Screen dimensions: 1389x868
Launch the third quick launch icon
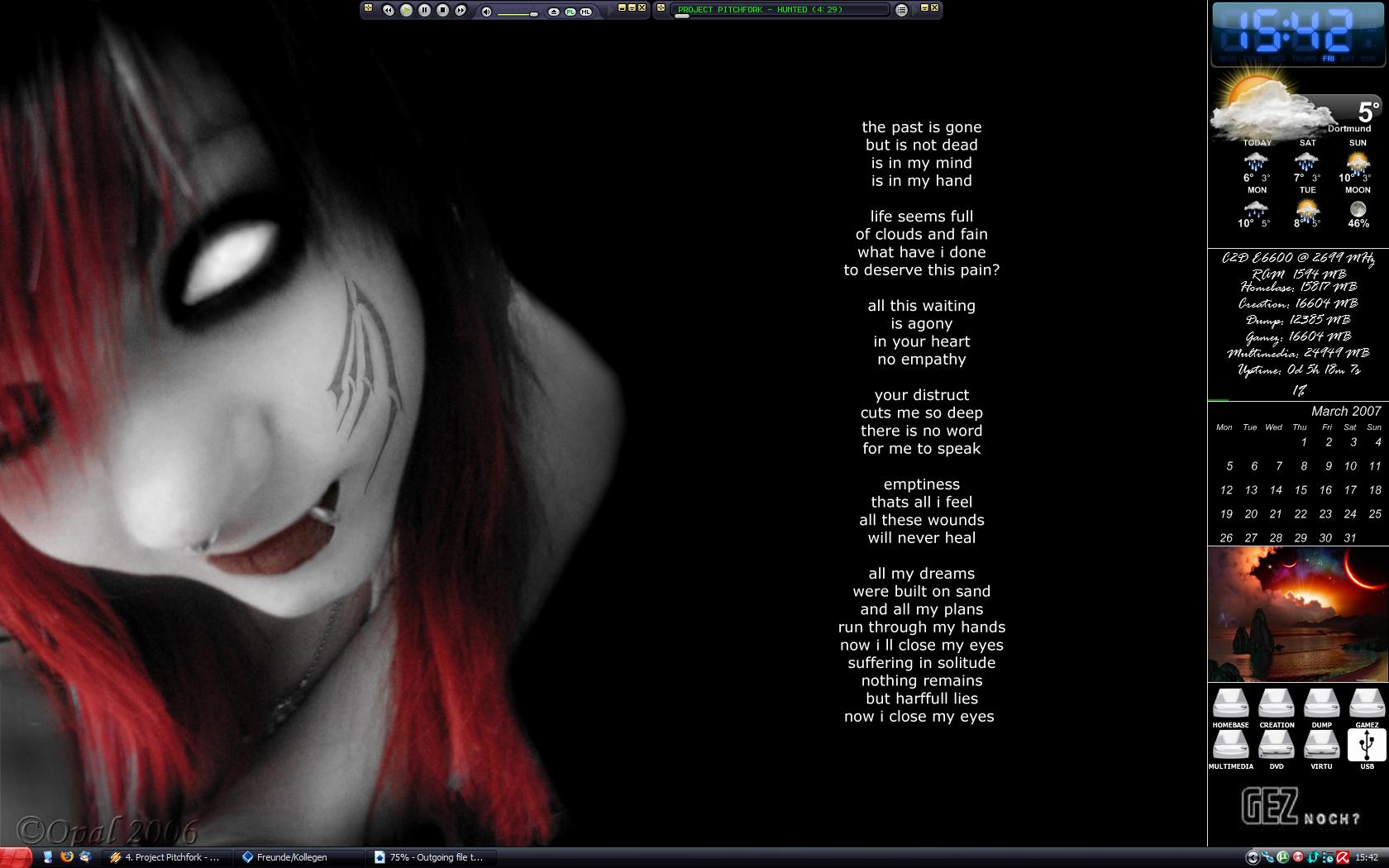pos(84,857)
